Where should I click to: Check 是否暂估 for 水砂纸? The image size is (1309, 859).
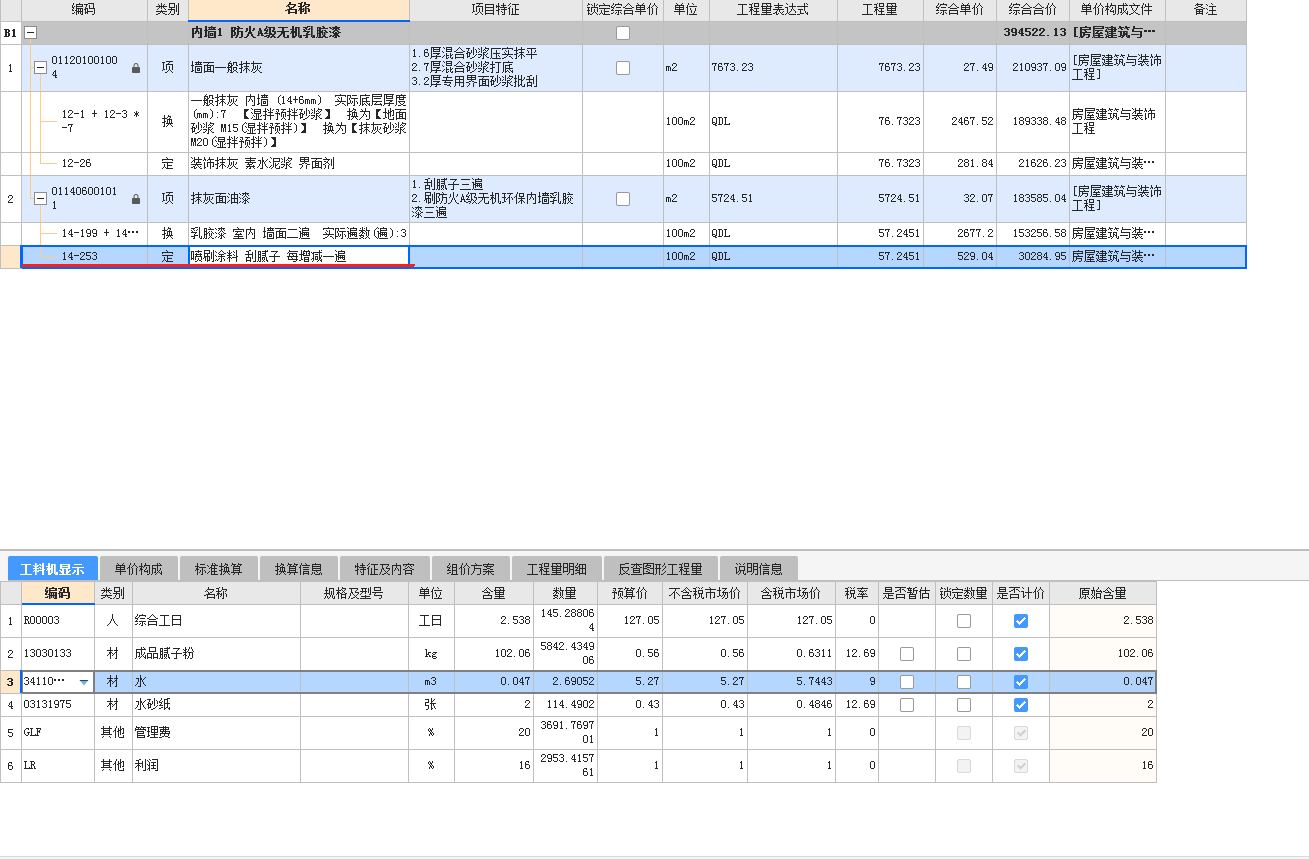(x=907, y=704)
